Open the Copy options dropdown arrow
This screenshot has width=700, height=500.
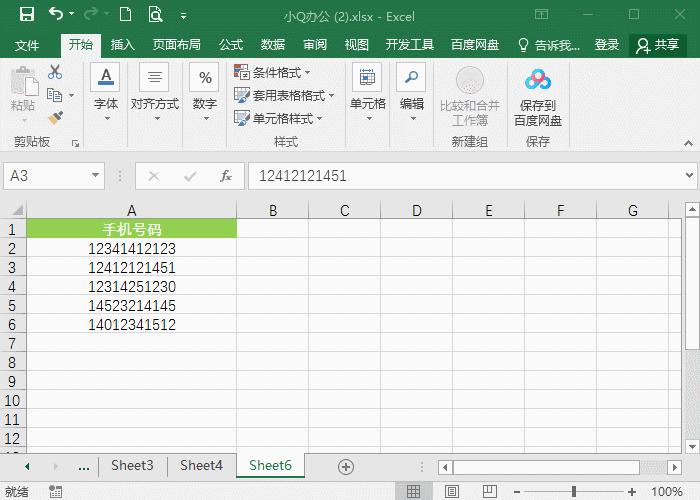(71, 95)
